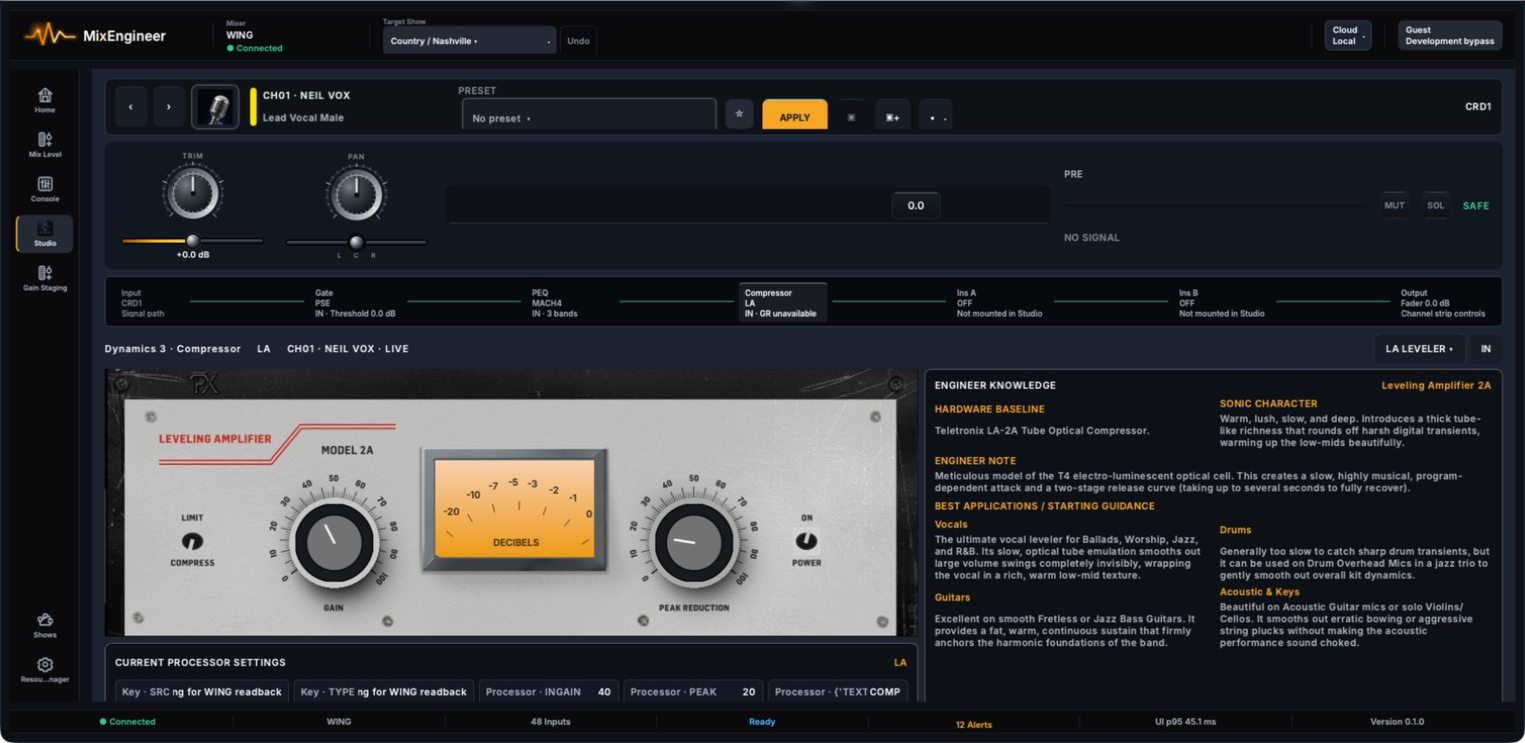This screenshot has height=743, width=1525.
Task: Select the Ins A stage
Action: (x=1000, y=303)
